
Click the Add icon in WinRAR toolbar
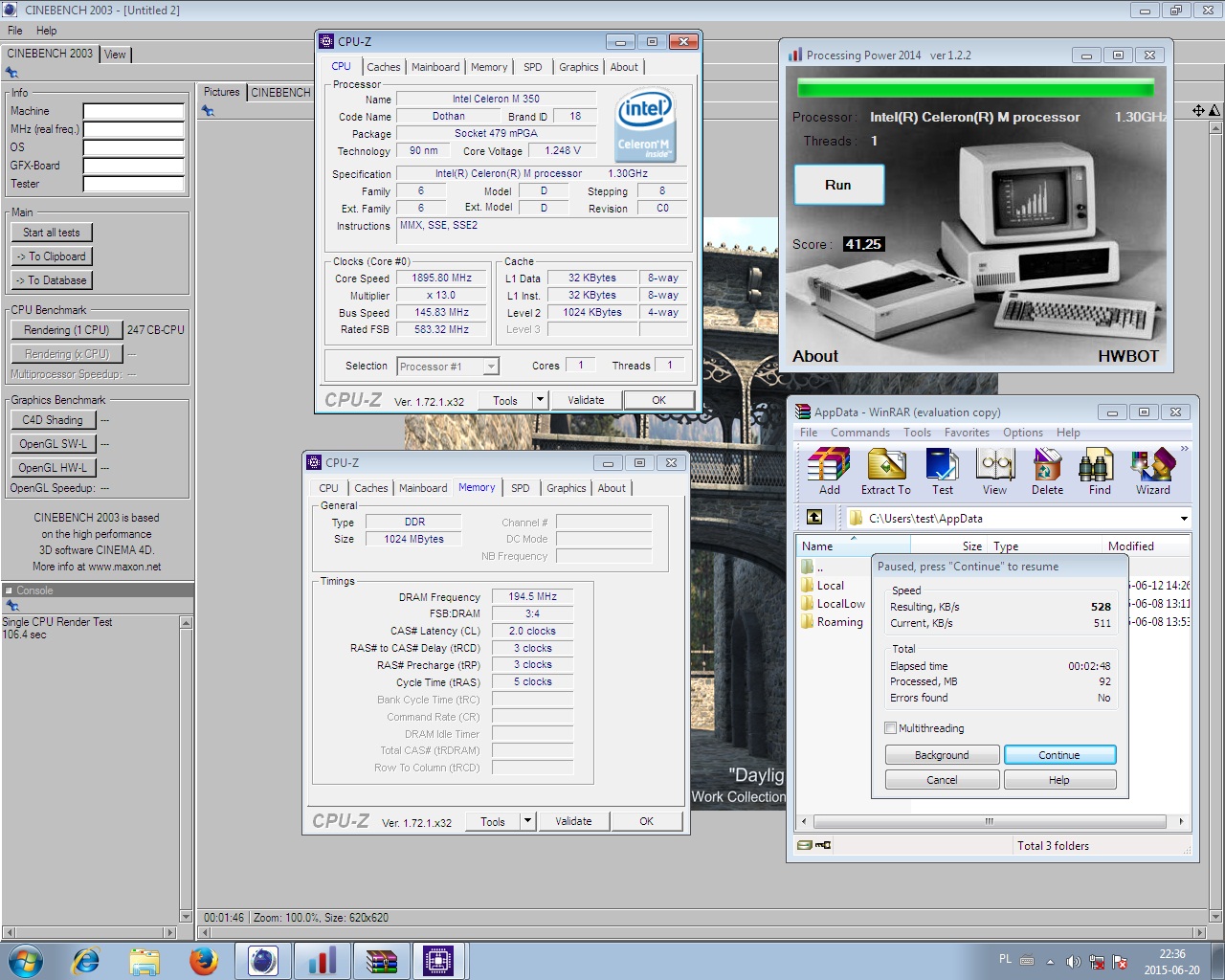[829, 472]
